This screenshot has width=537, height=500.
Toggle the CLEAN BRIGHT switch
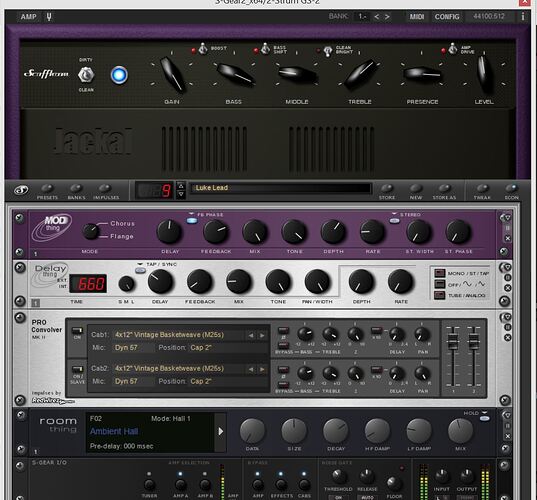[327, 51]
